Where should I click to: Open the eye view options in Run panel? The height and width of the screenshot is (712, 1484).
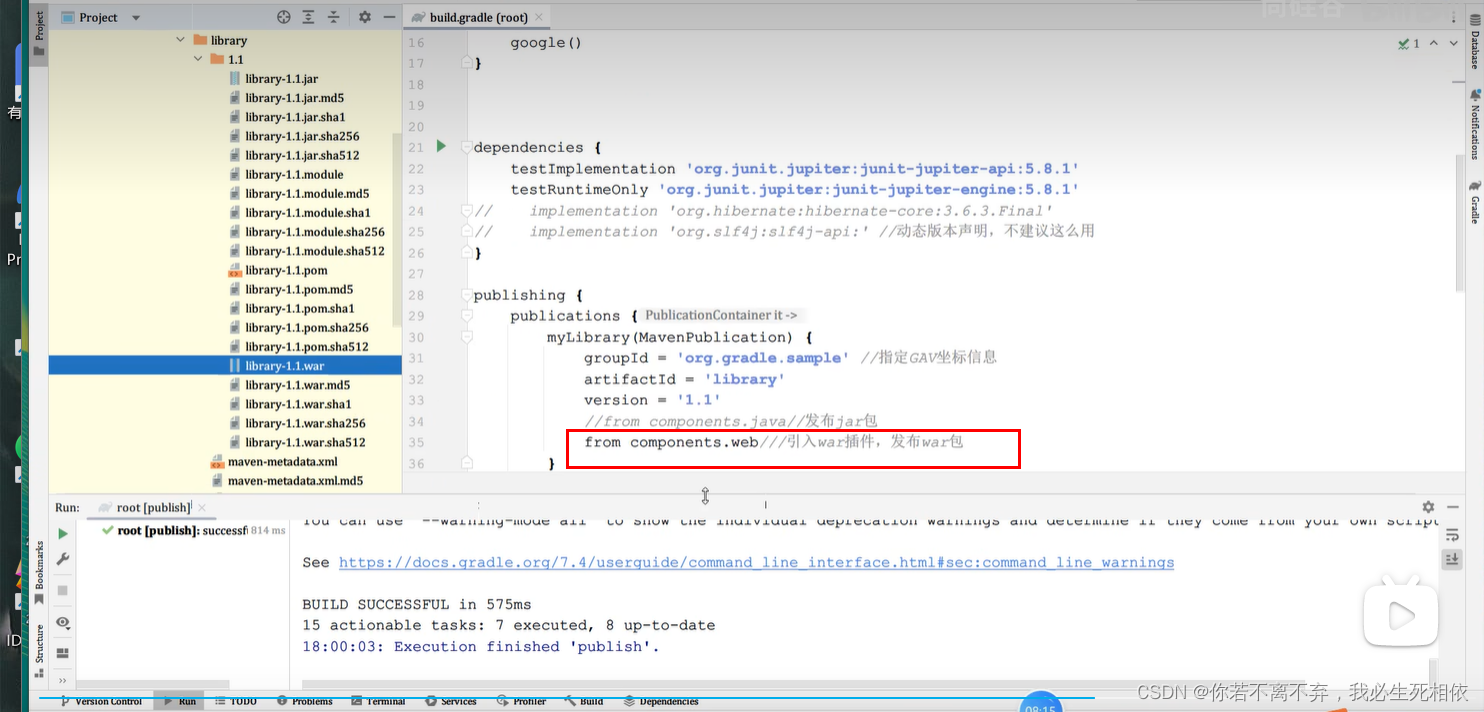[62, 622]
